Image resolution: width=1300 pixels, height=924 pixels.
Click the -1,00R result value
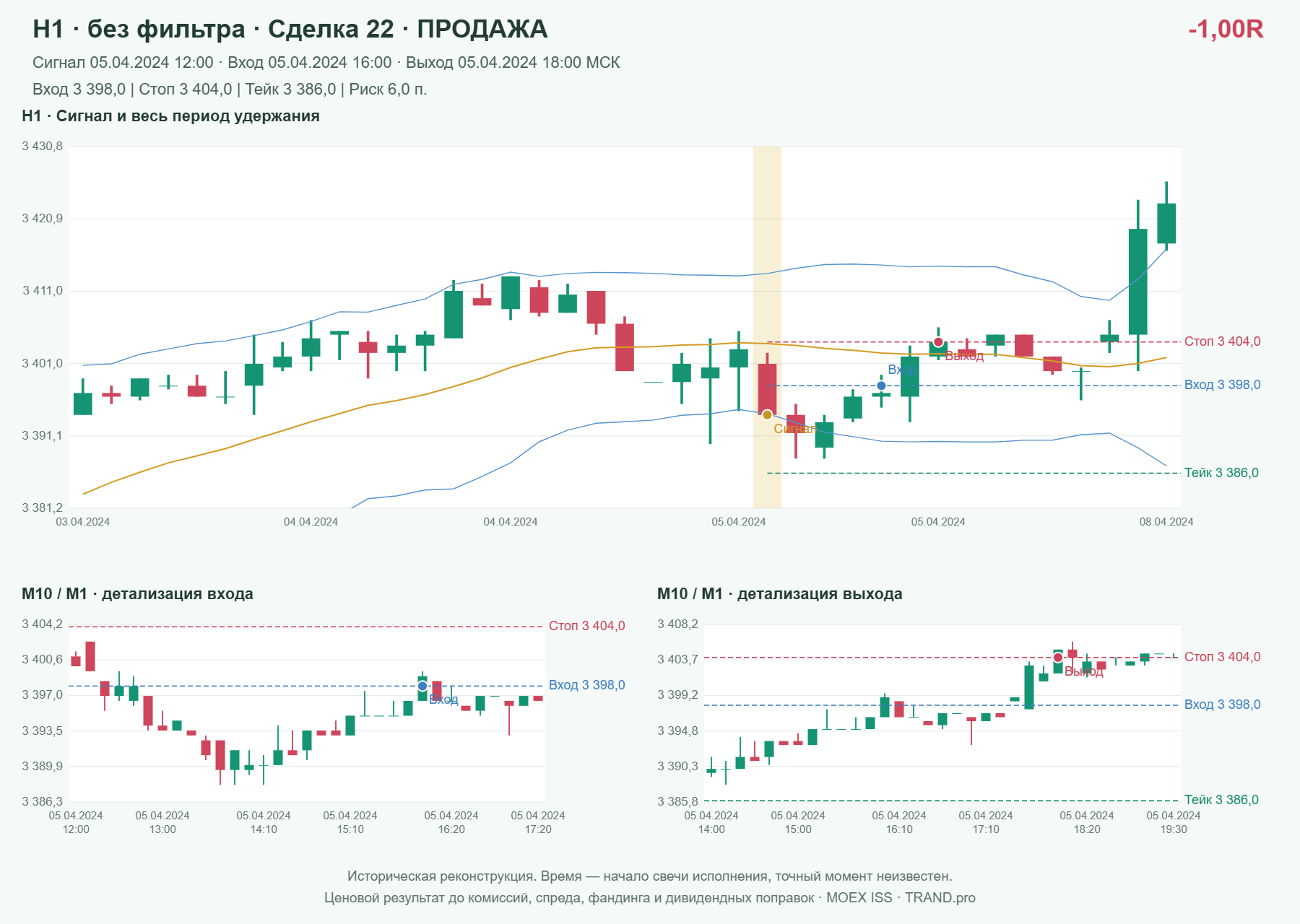(1226, 29)
